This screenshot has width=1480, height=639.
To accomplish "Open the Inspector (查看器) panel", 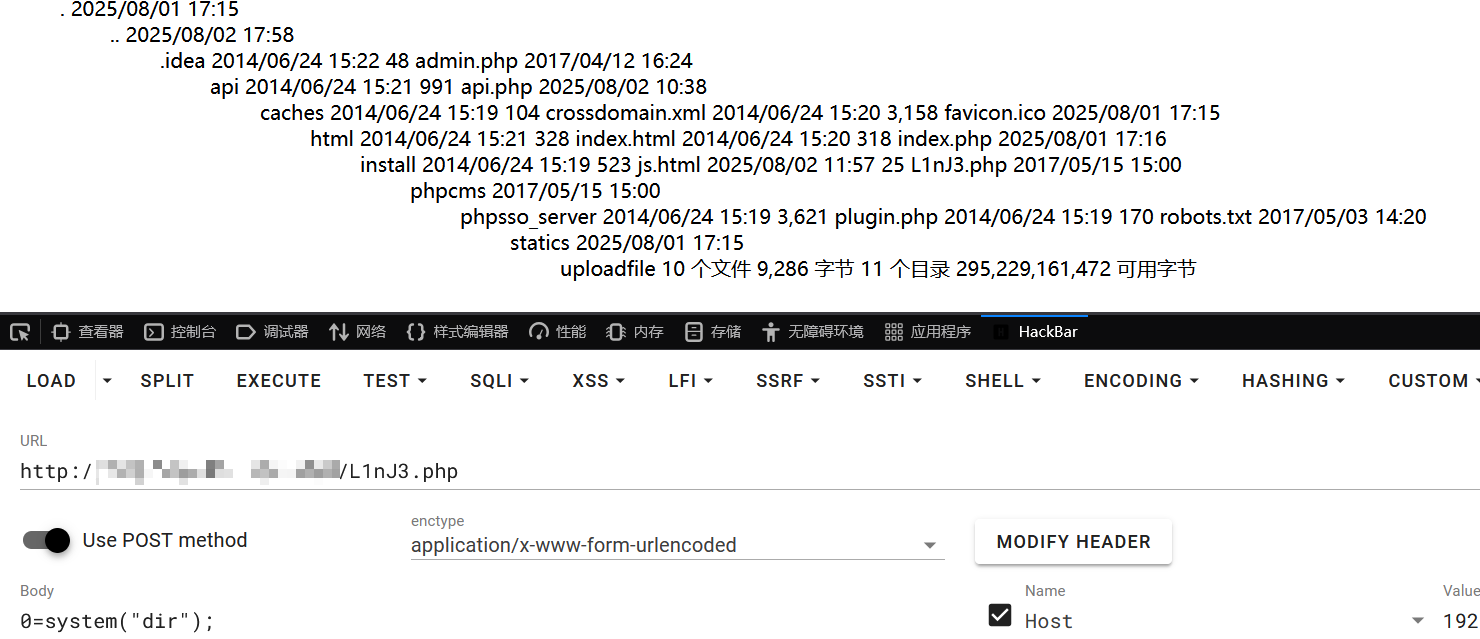I will pyautogui.click(x=88, y=332).
